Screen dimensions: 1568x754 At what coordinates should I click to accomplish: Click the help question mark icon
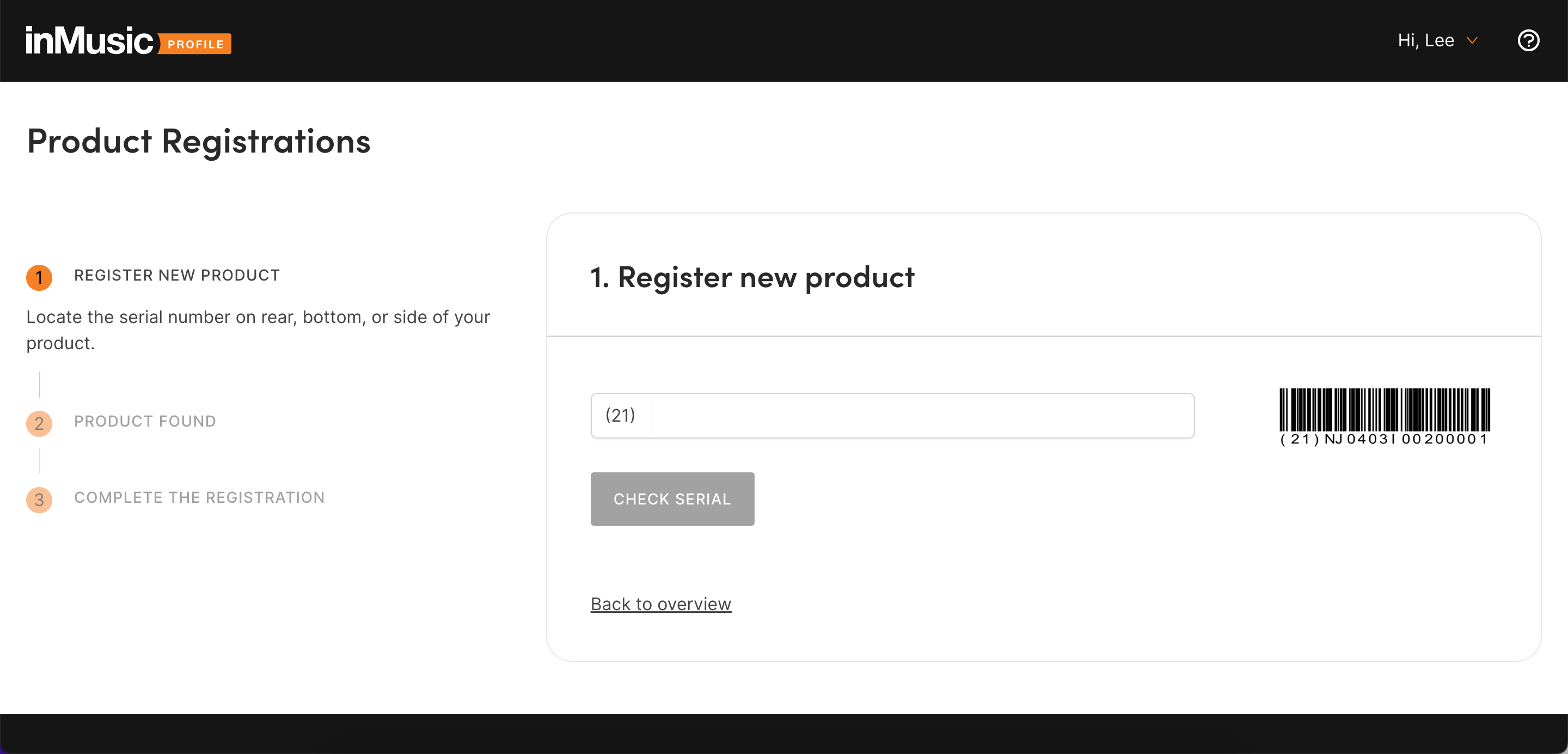1528,41
